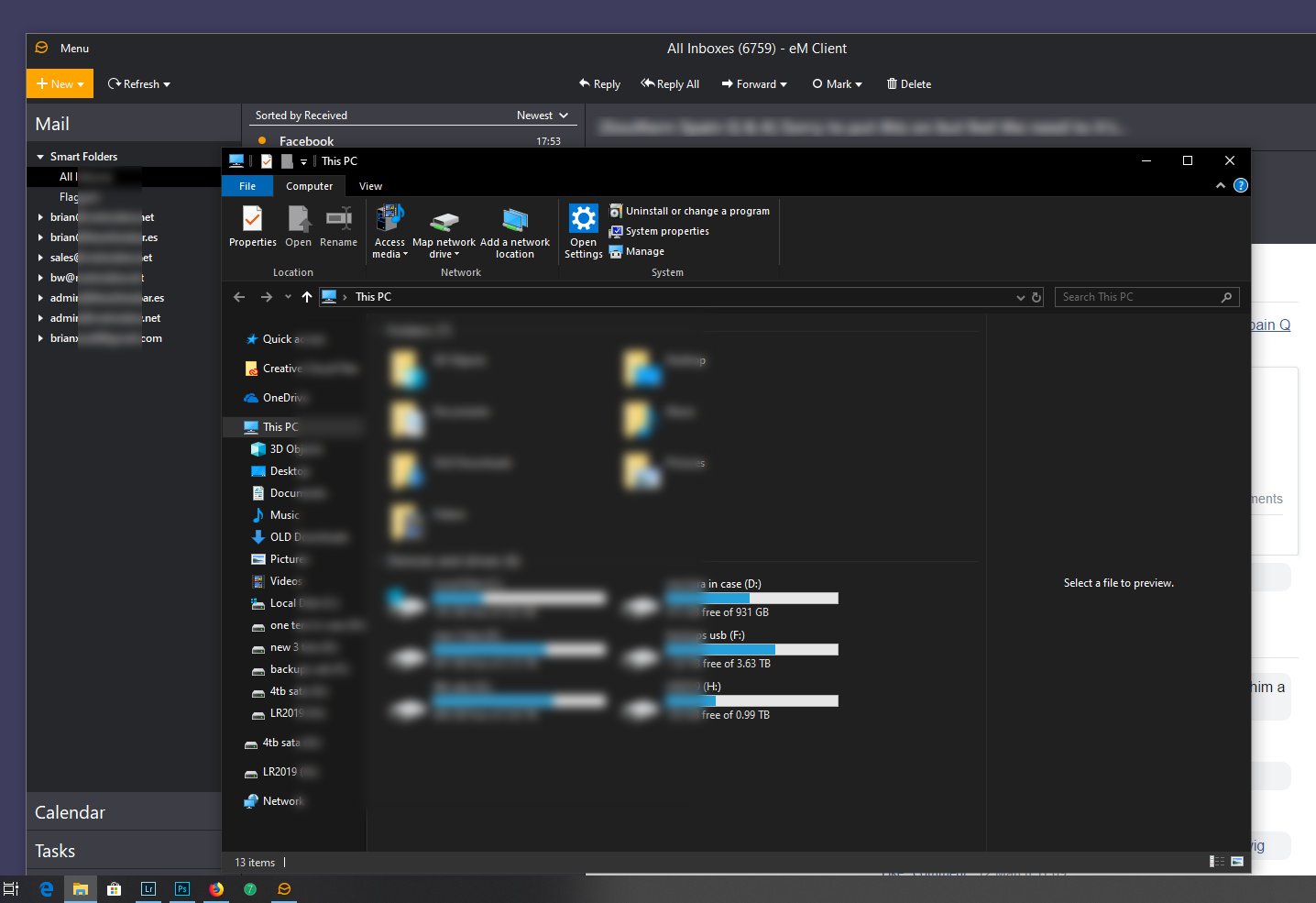Click the Search This PC field

[x=1146, y=297]
